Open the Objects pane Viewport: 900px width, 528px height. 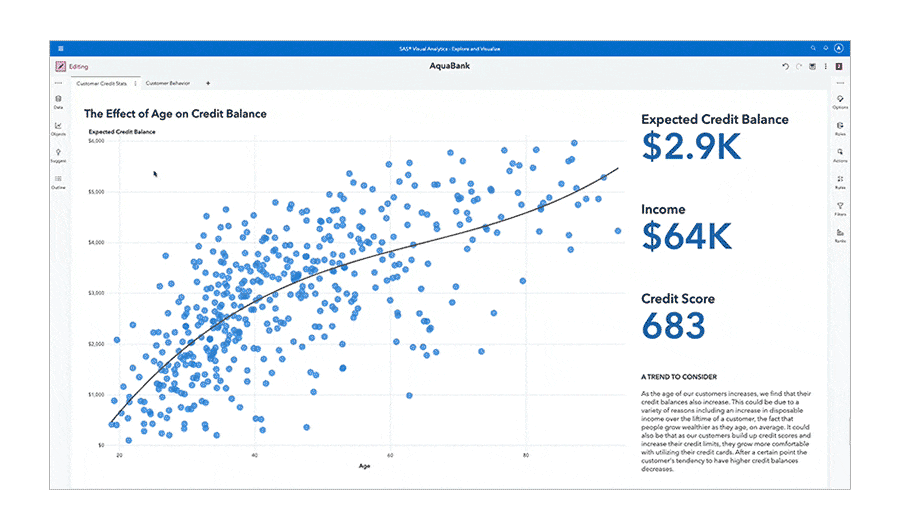(58, 129)
